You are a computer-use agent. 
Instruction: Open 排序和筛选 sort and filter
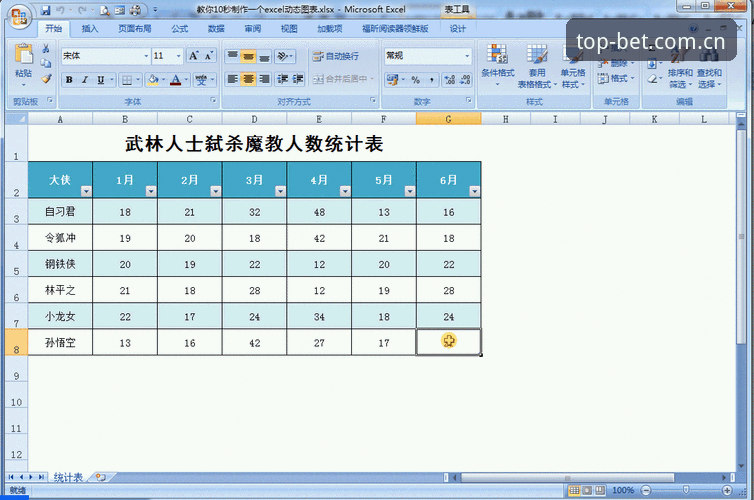click(x=680, y=67)
